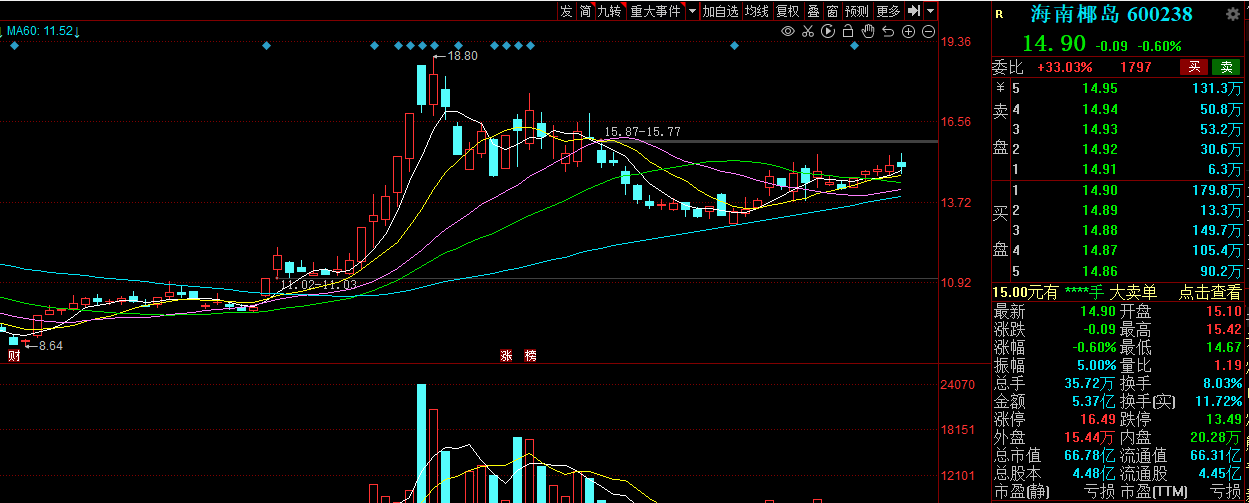The image size is (1249, 503).
Task: Zoom out with the minus circle icon
Action: [x=927, y=32]
